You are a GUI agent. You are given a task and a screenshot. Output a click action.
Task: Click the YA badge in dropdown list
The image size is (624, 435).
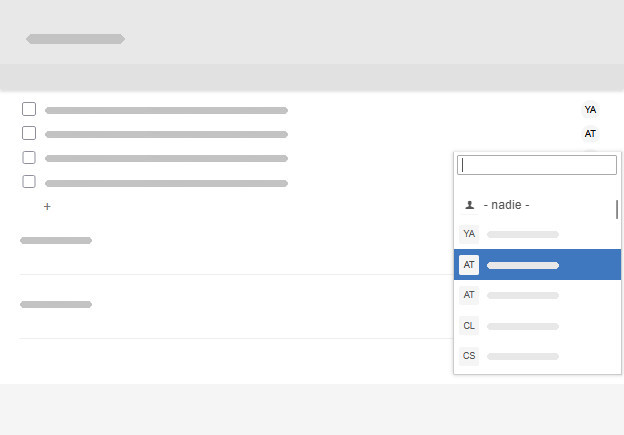click(469, 234)
